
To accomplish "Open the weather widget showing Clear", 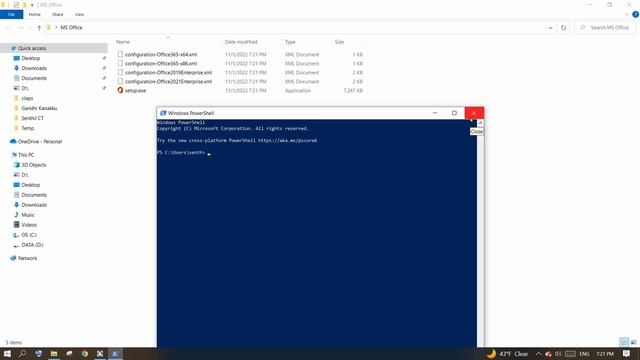I will [x=507, y=354].
